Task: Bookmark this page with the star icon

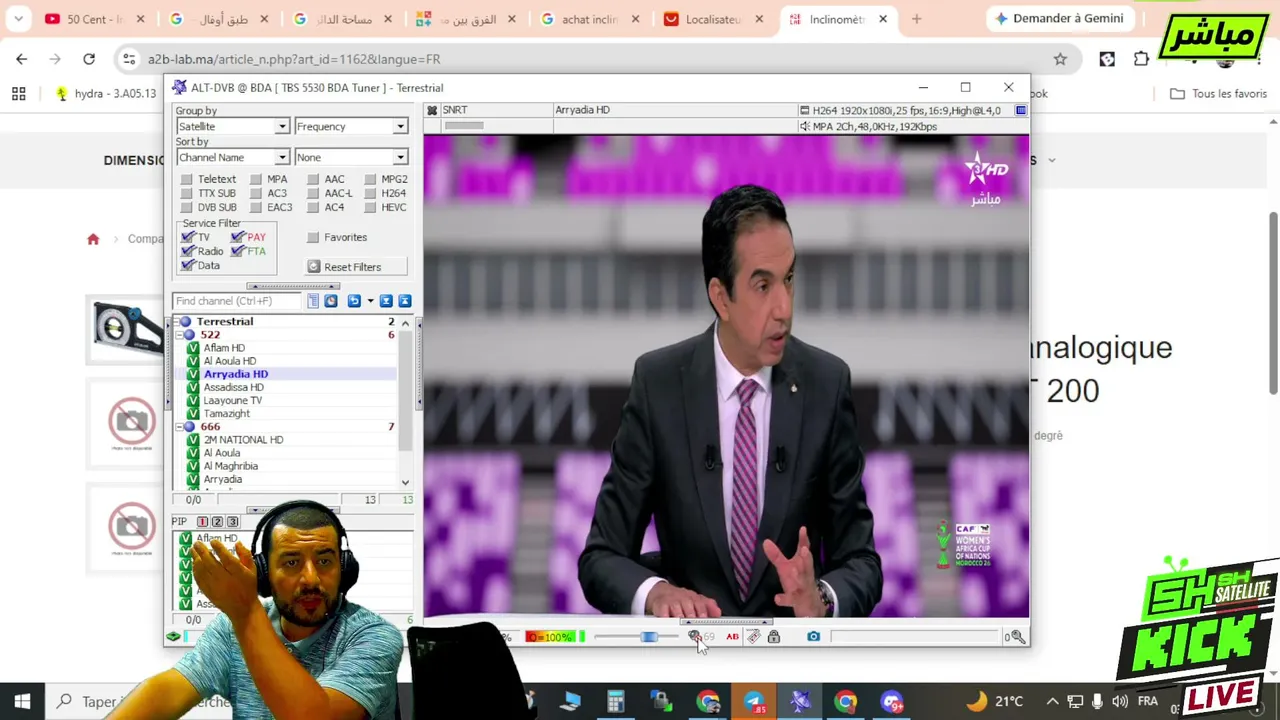Action: point(1060,59)
